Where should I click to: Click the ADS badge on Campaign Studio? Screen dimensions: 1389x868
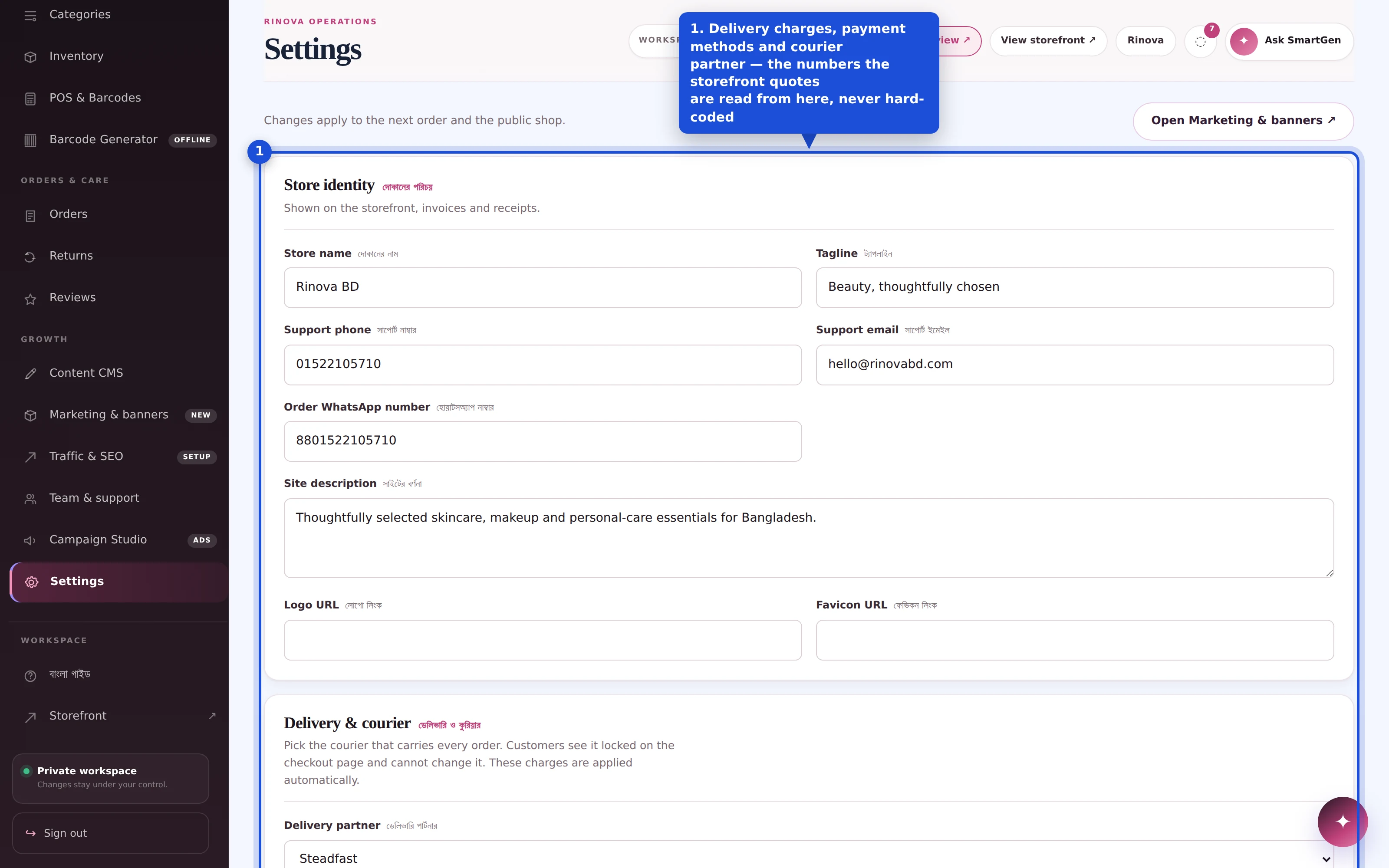[x=202, y=540]
